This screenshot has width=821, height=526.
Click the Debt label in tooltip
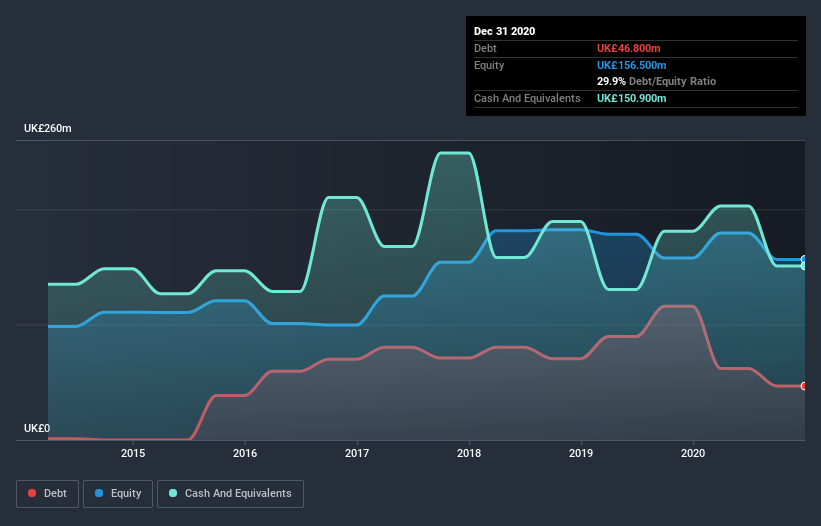485,48
